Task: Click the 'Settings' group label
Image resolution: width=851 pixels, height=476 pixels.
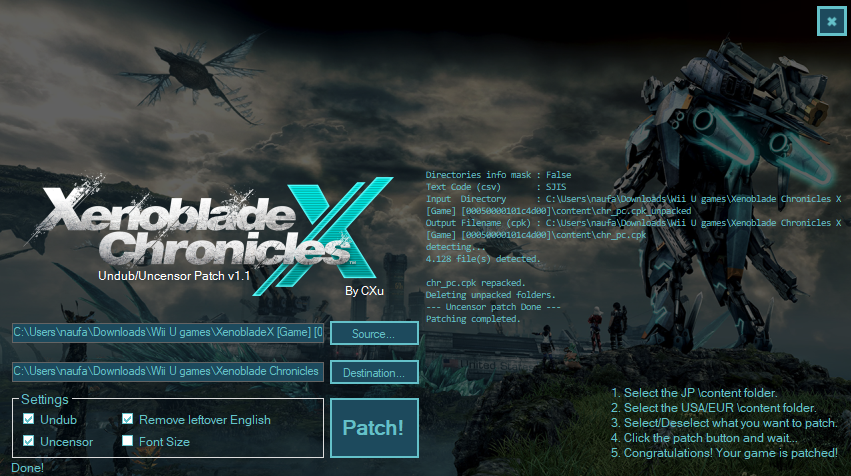Action: click(x=45, y=399)
